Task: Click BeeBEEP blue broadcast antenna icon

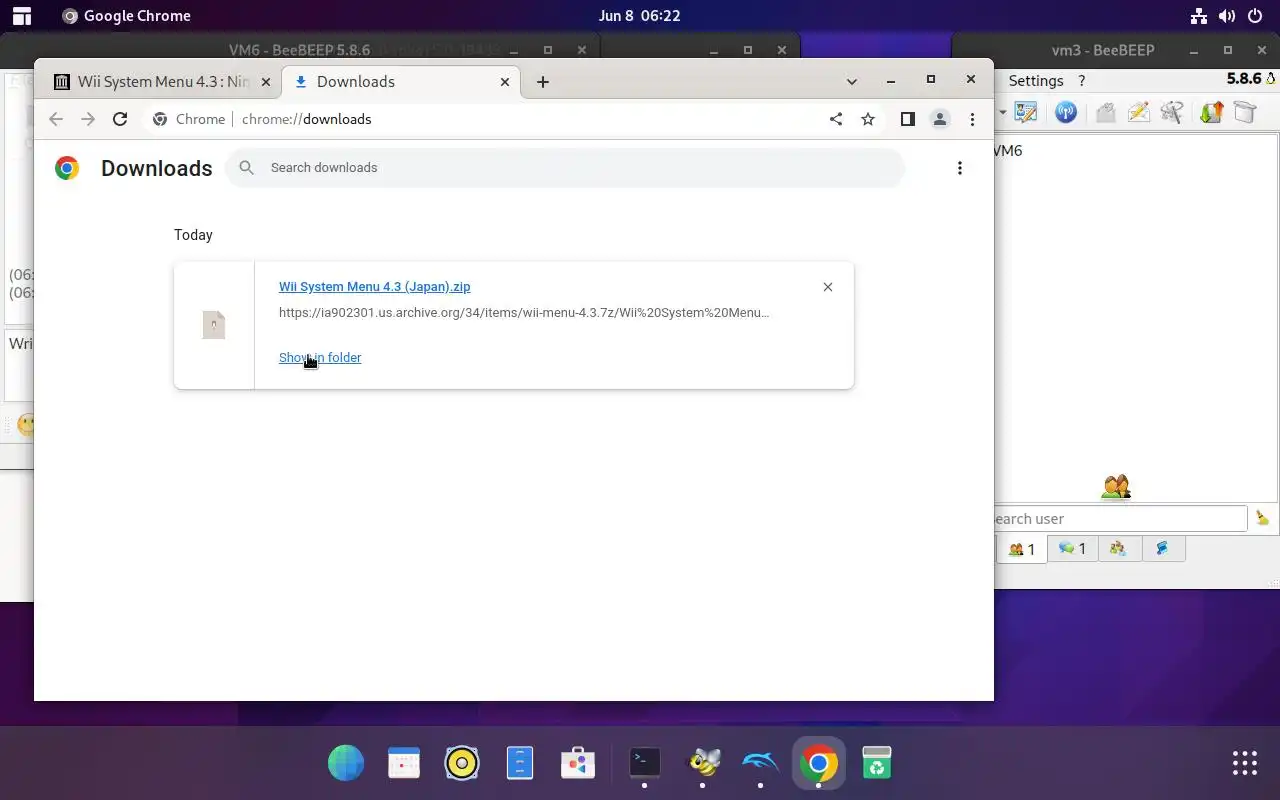Action: point(1066,112)
